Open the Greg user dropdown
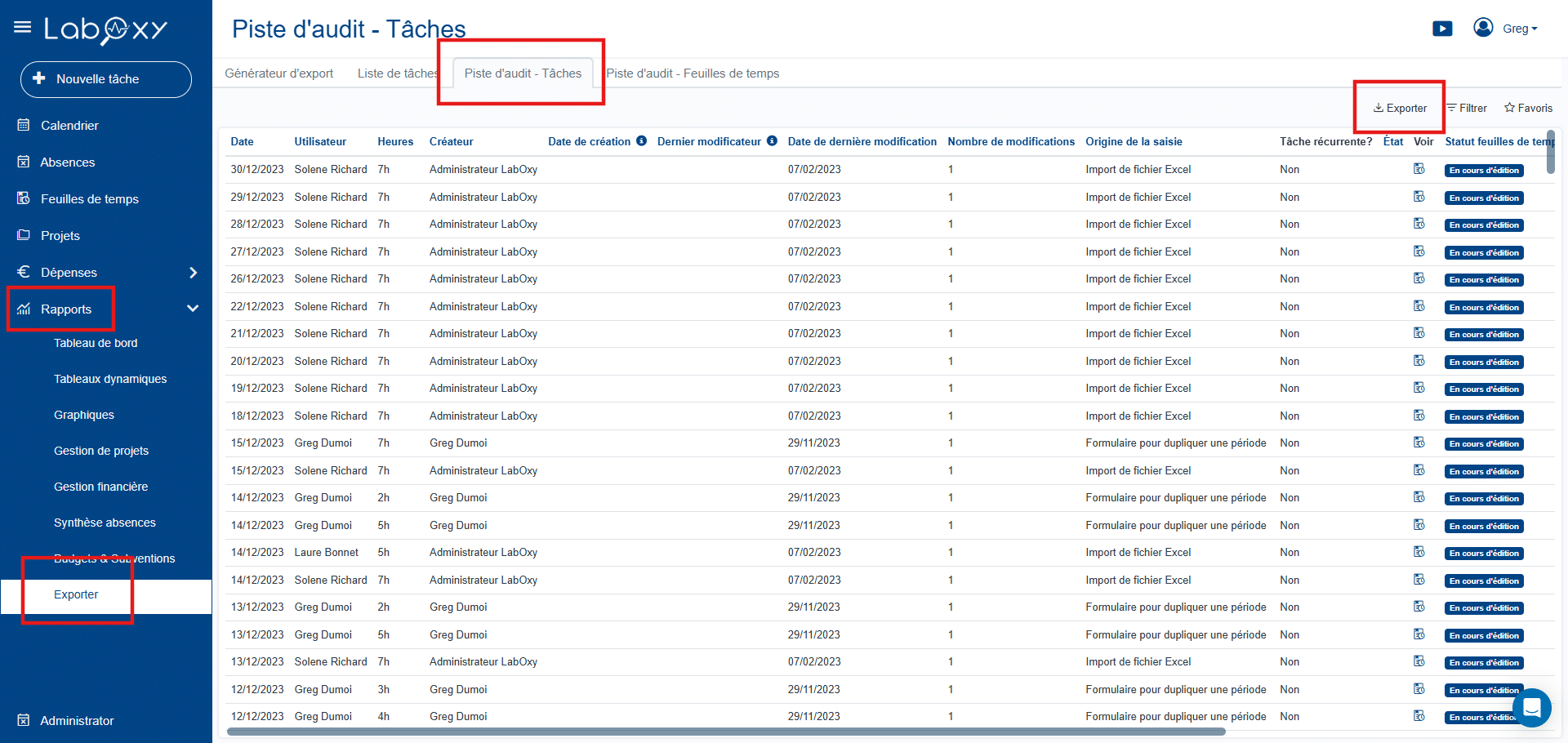Image resolution: width=1568 pixels, height=743 pixels. pos(1520,29)
